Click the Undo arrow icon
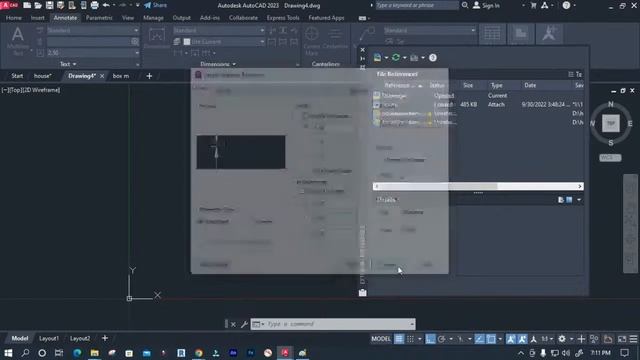This screenshot has width=640, height=360. [x=106, y=5]
